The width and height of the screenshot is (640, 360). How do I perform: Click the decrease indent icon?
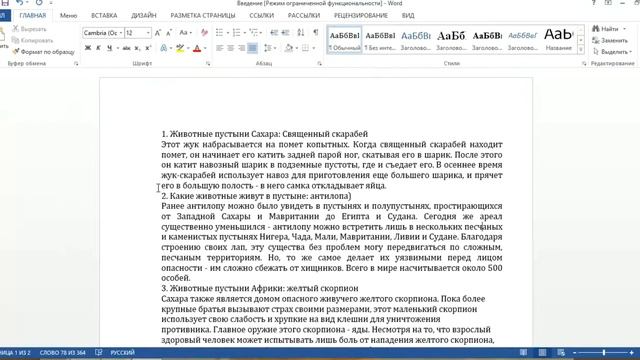(x=274, y=33)
